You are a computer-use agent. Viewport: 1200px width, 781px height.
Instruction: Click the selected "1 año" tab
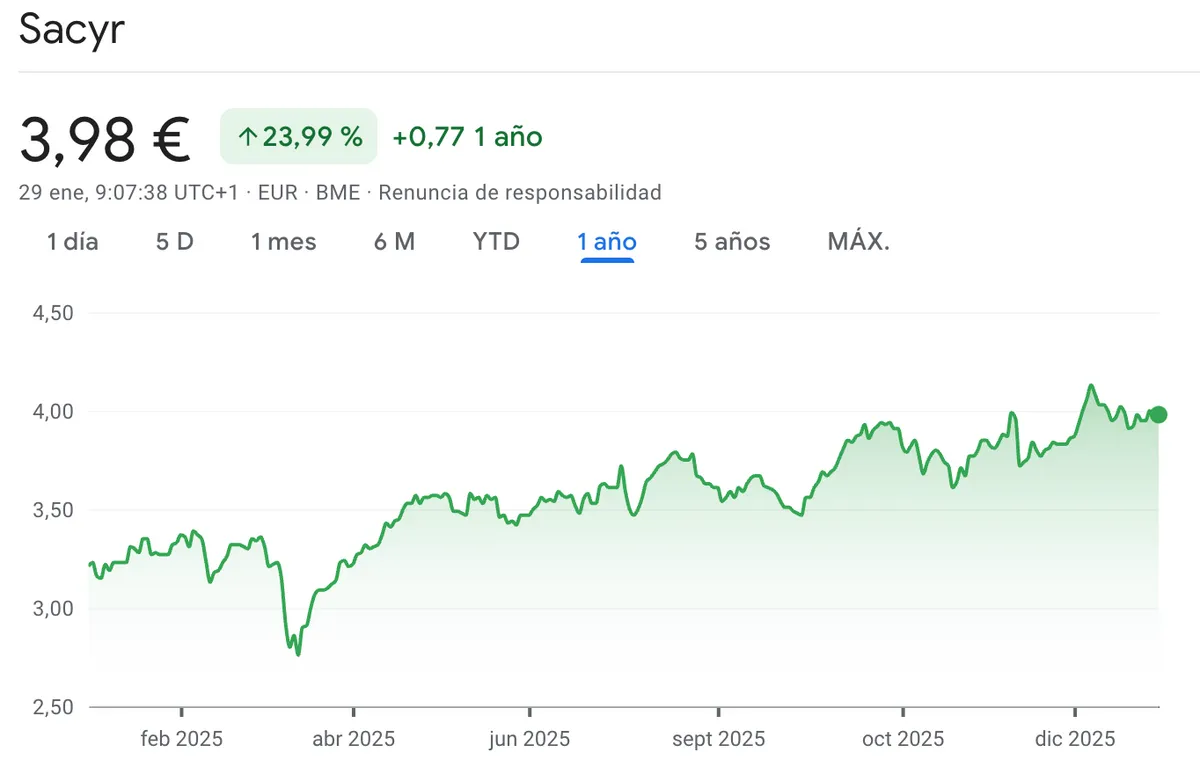[x=607, y=242]
